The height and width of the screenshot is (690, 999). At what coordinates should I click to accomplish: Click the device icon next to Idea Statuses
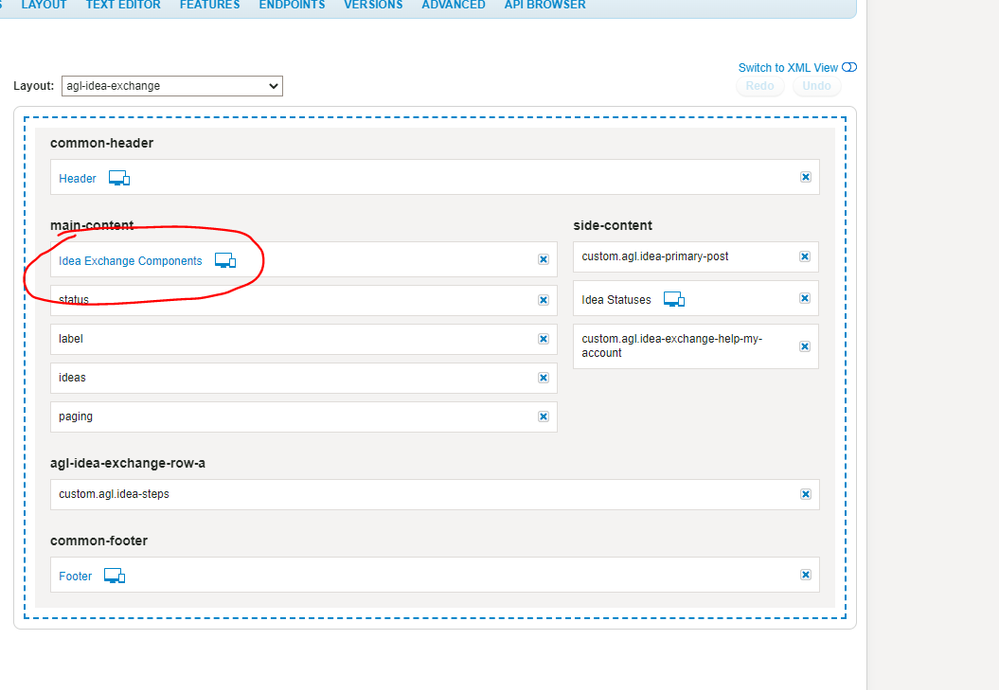point(674,300)
